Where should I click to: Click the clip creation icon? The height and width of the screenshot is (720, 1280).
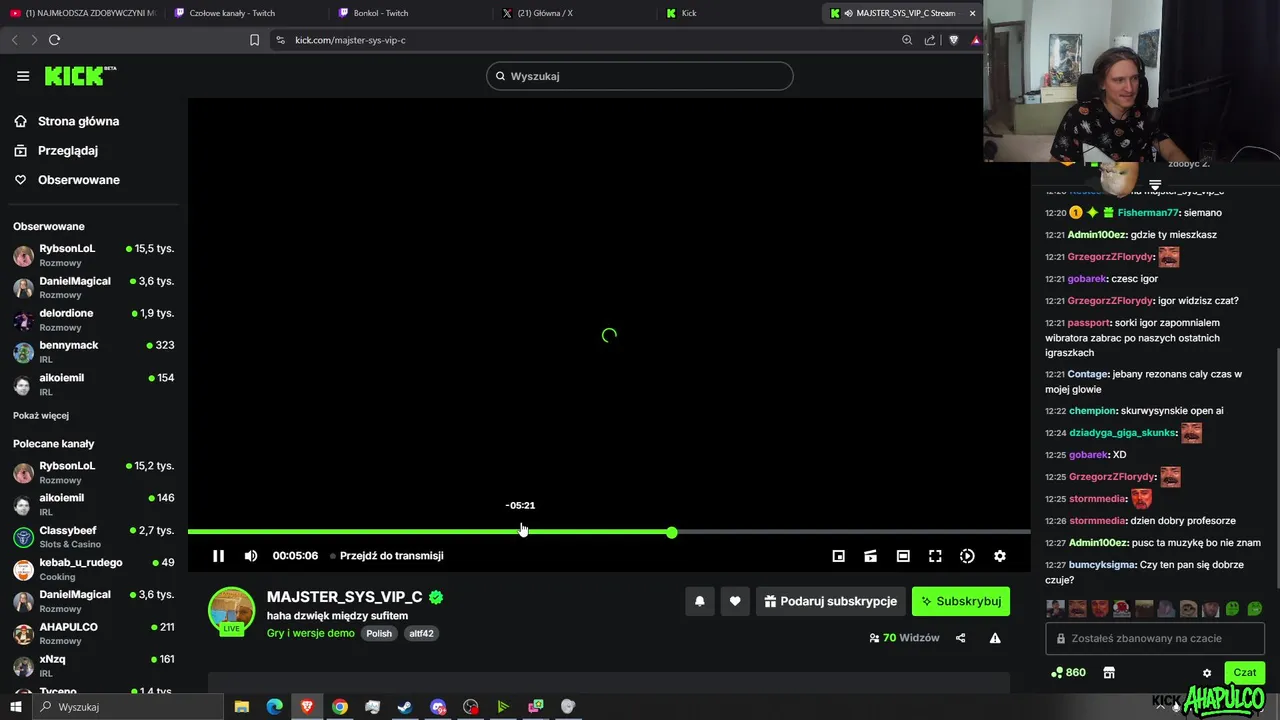coord(871,556)
